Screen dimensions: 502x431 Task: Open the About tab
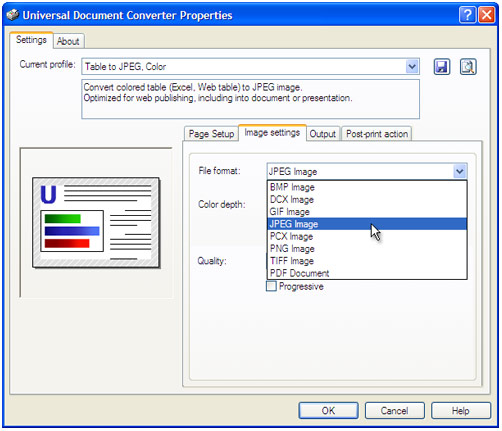pyautogui.click(x=68, y=41)
